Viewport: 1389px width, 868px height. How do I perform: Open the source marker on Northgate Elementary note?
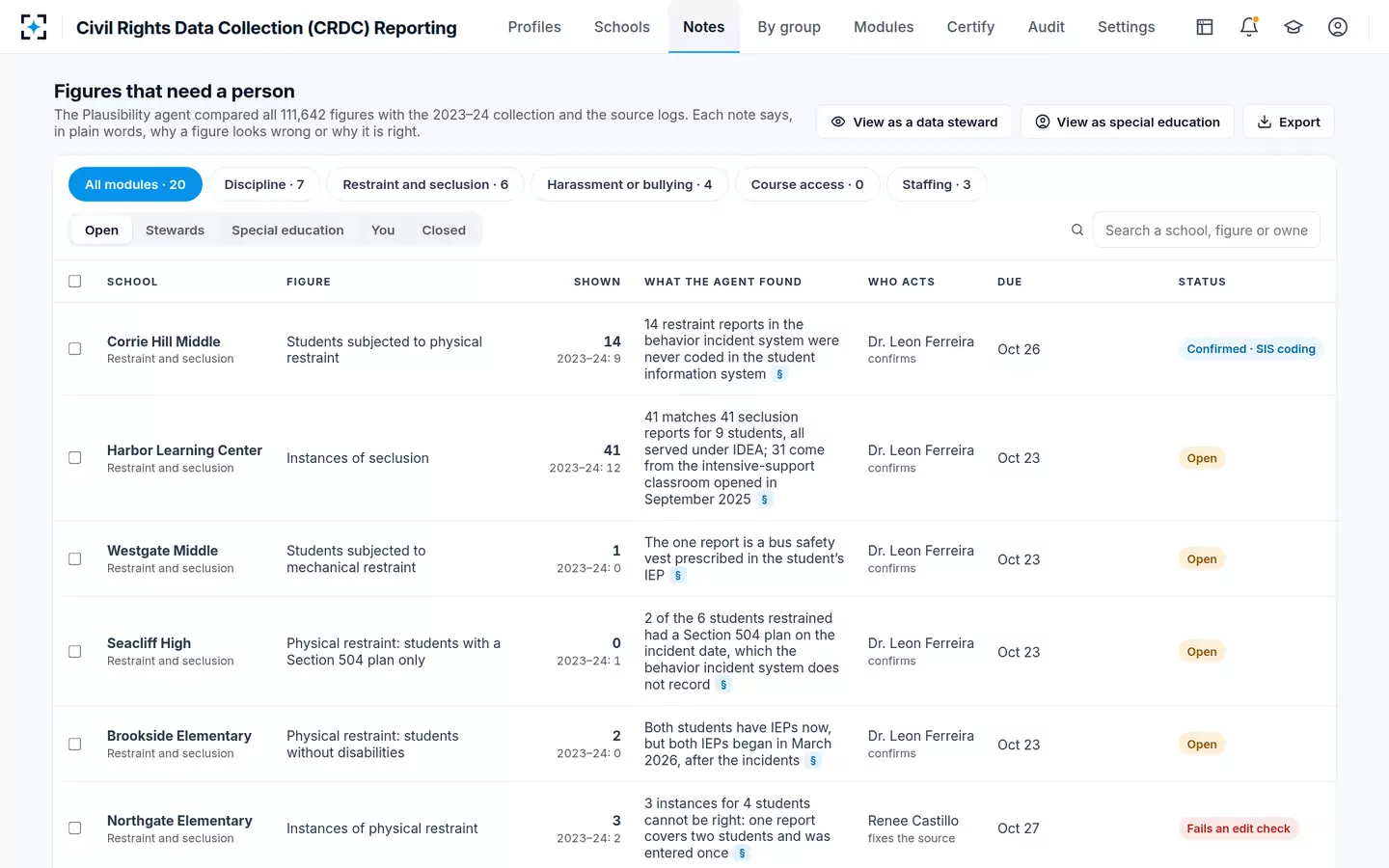pyautogui.click(x=742, y=854)
